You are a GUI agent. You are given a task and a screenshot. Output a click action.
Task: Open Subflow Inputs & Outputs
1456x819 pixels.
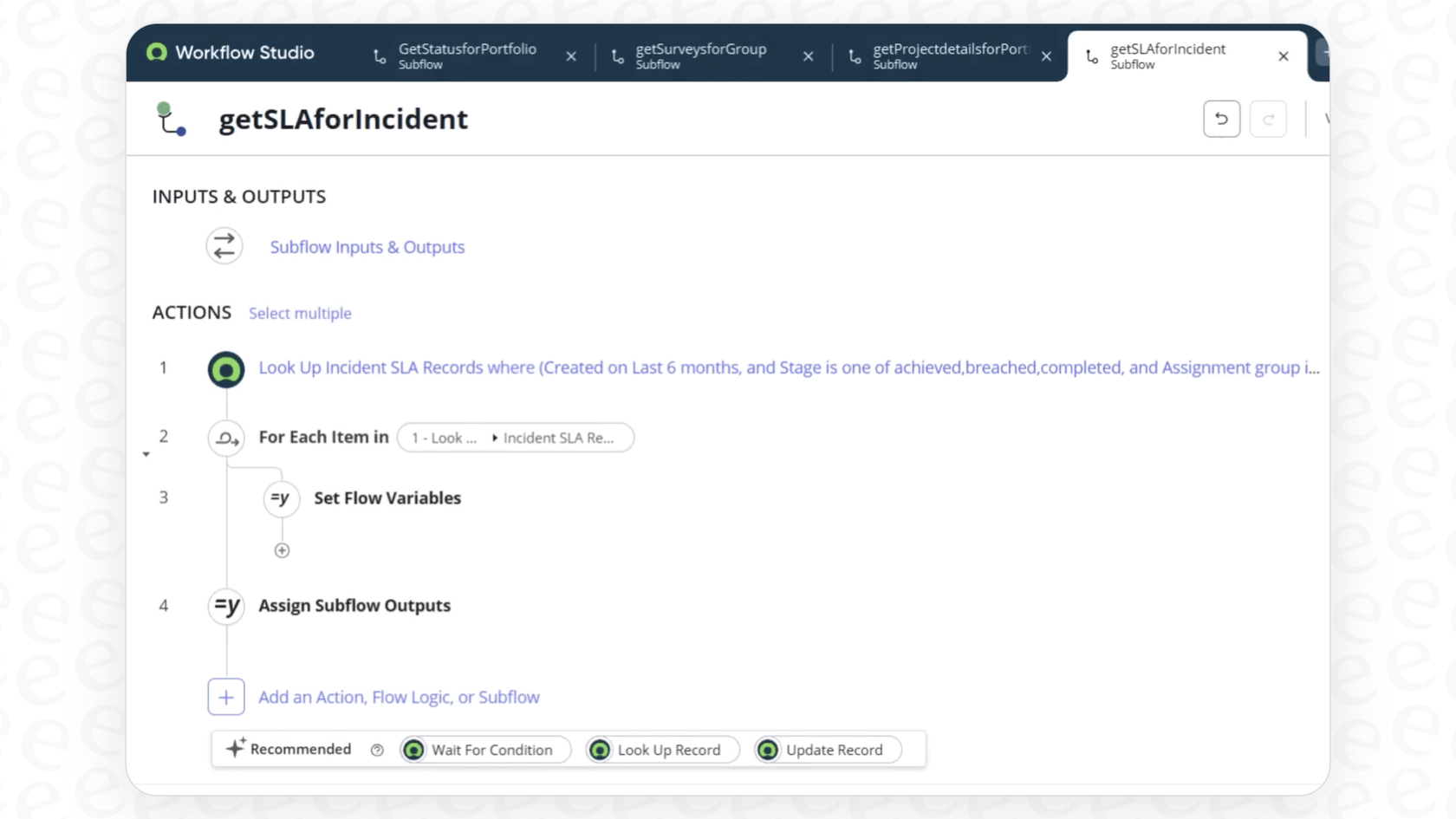point(367,247)
